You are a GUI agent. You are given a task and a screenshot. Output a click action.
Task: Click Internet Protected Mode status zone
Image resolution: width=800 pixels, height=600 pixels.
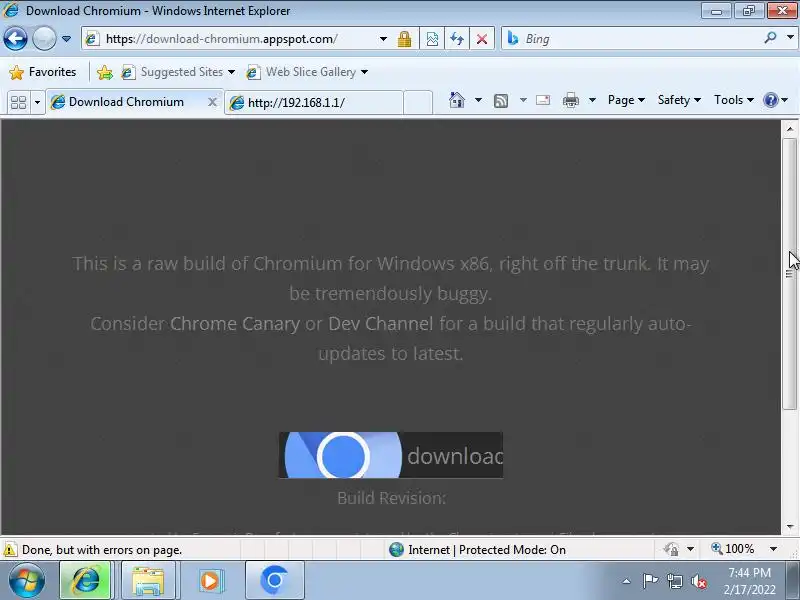click(x=477, y=549)
